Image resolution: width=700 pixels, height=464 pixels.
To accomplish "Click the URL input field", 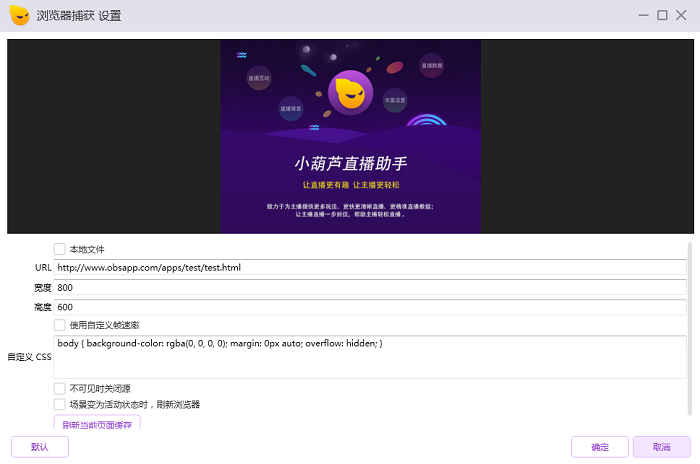I will 370,267.
